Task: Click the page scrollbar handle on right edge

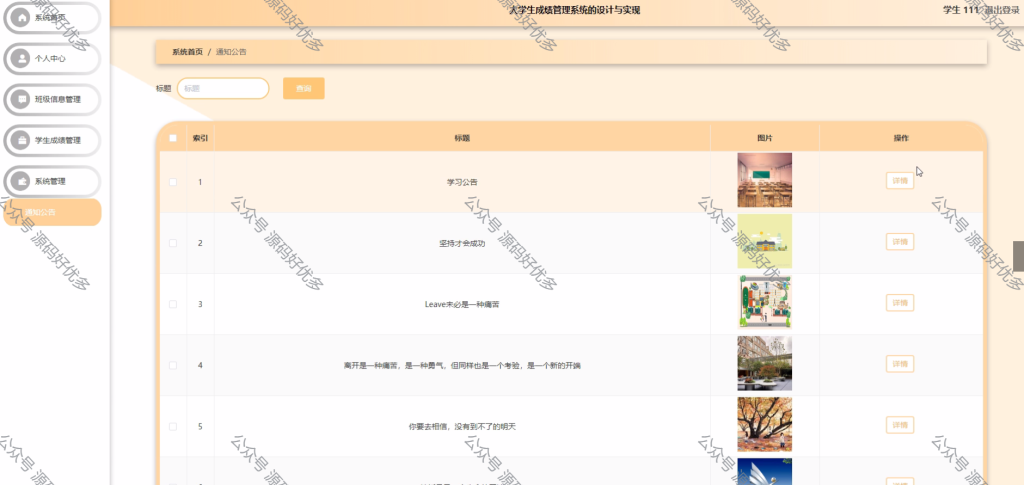Action: click(x=1018, y=256)
